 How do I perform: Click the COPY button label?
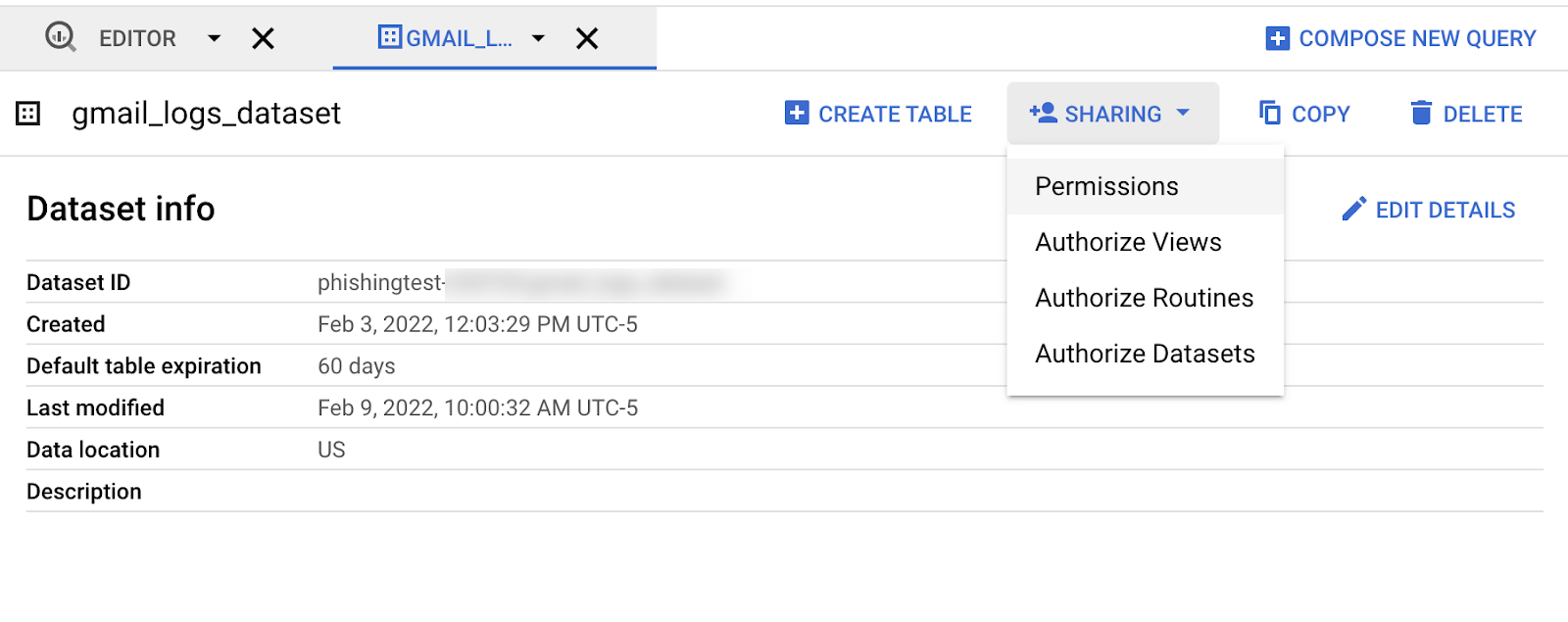[1320, 115]
